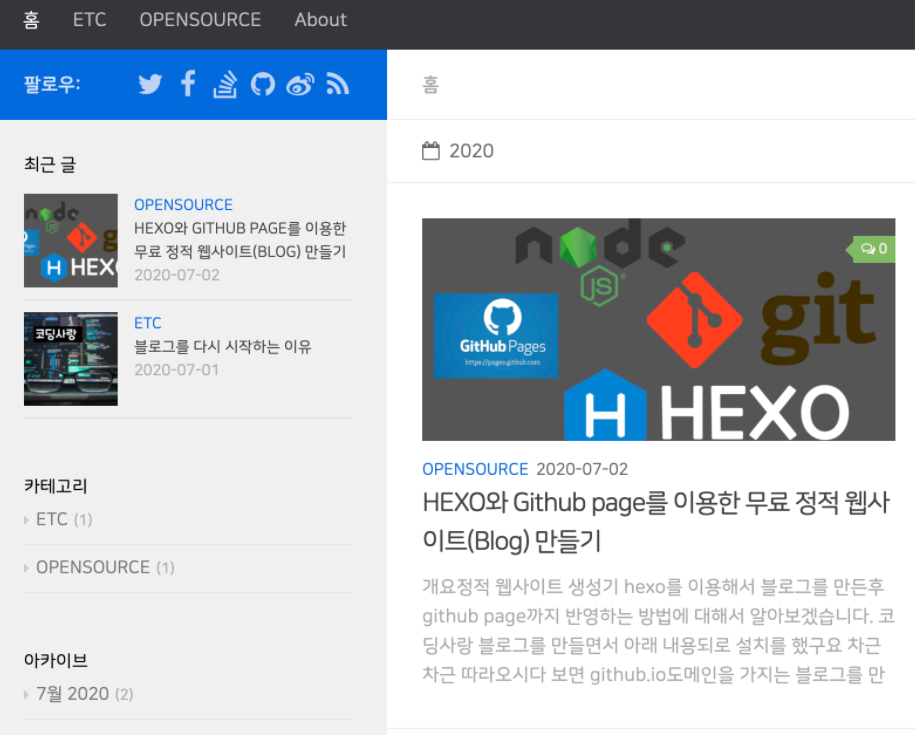
Task: Open HEXO post thumbnail in recent posts
Action: 71,241
